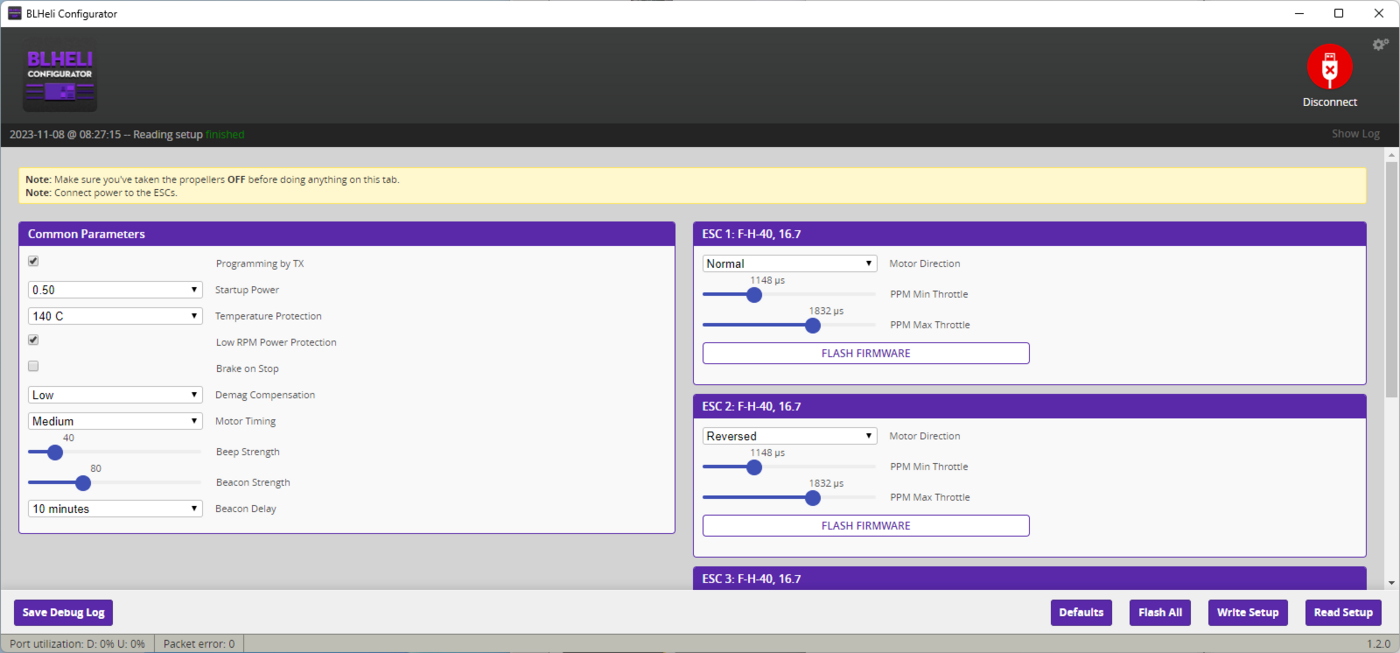Click the Beacon Strength slider handle
The image size is (1400, 653).
tap(84, 483)
